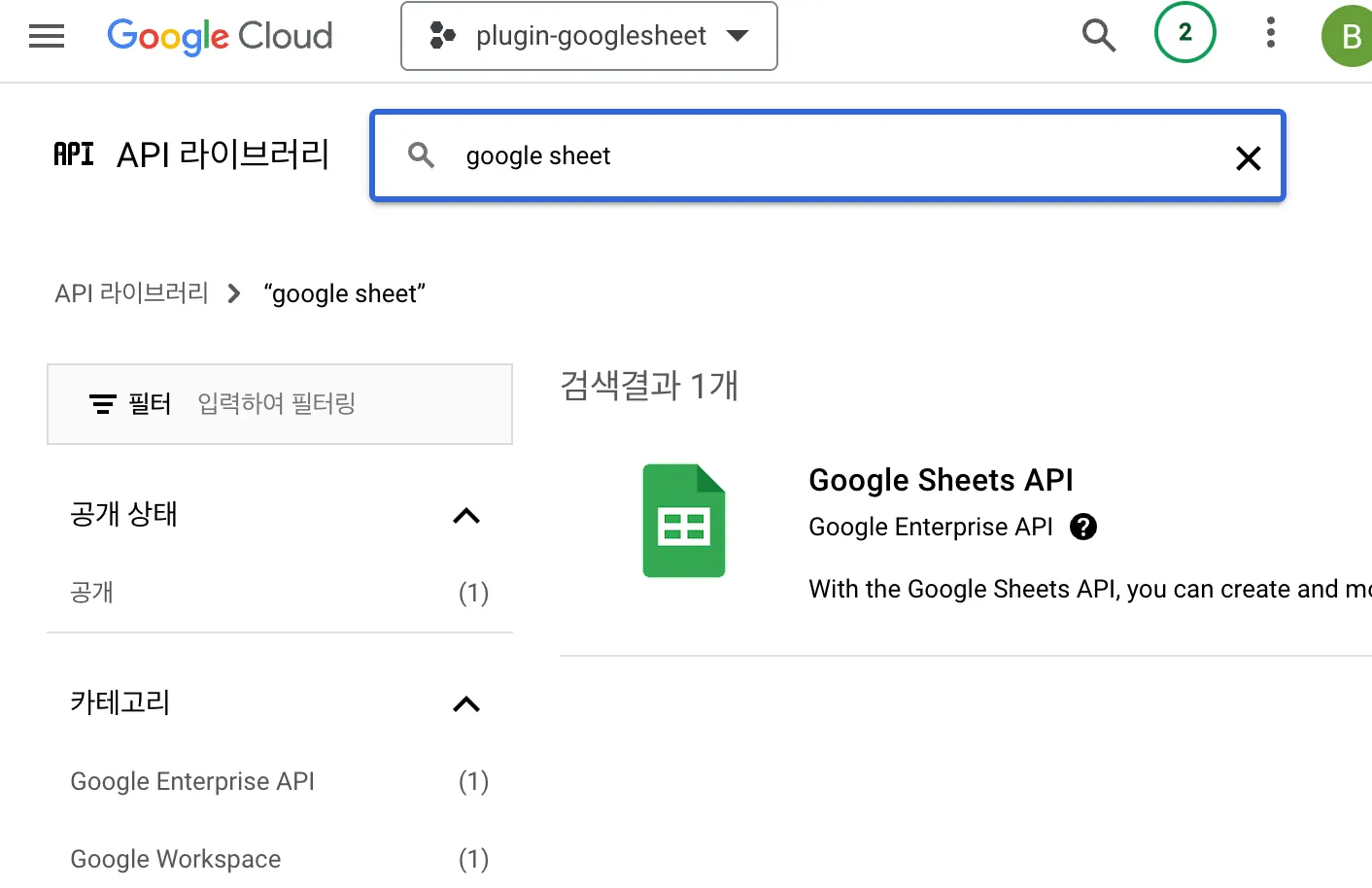This screenshot has height=888, width=1372.
Task: Click the API 라이브러리 page title
Action: [223, 154]
